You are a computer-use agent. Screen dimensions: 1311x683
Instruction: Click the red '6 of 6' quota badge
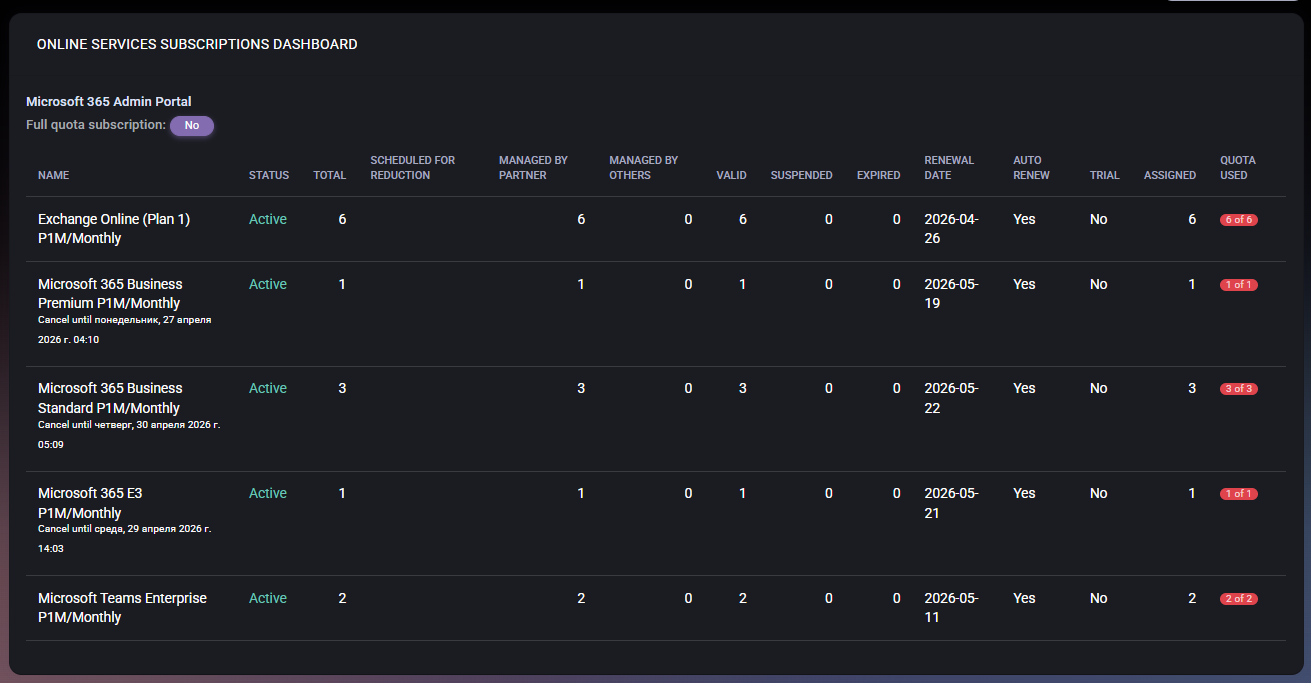[x=1238, y=219]
